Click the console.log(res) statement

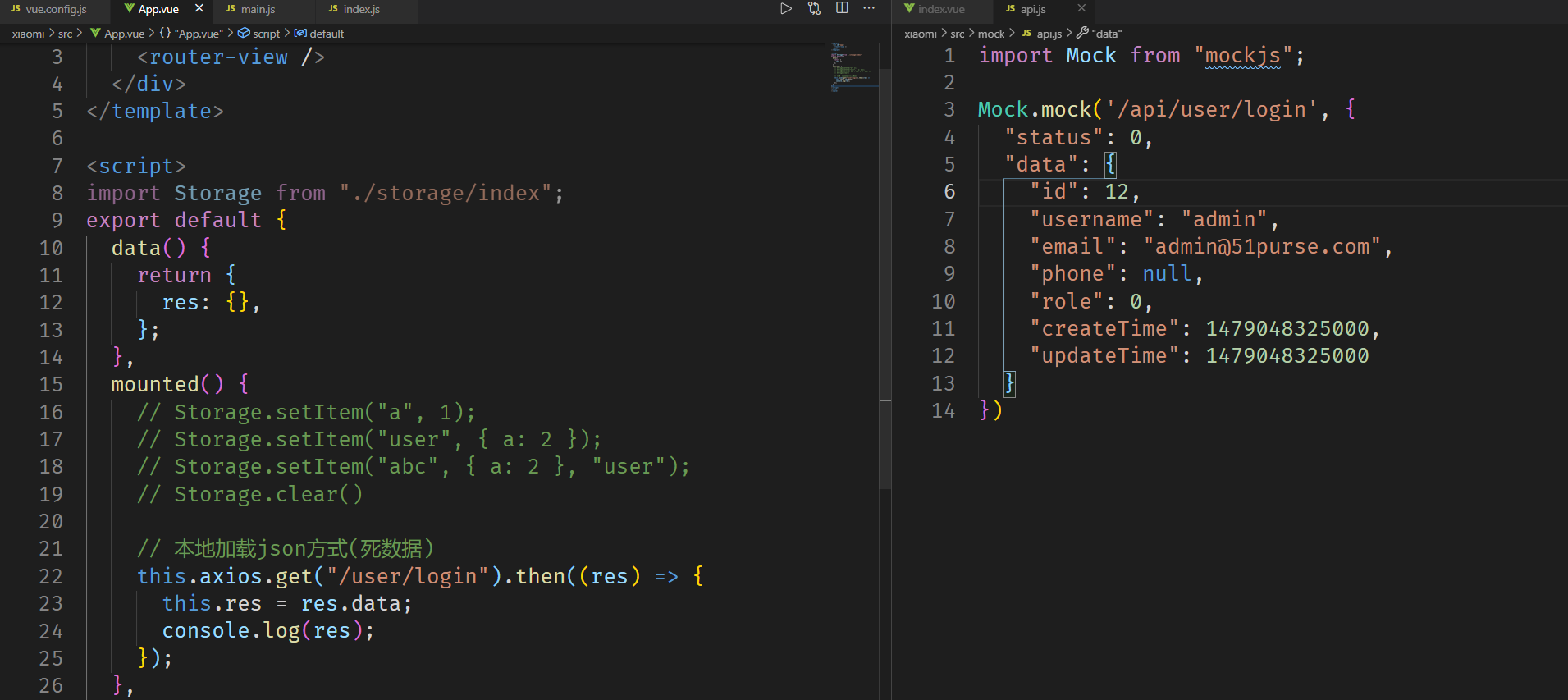pos(268,630)
